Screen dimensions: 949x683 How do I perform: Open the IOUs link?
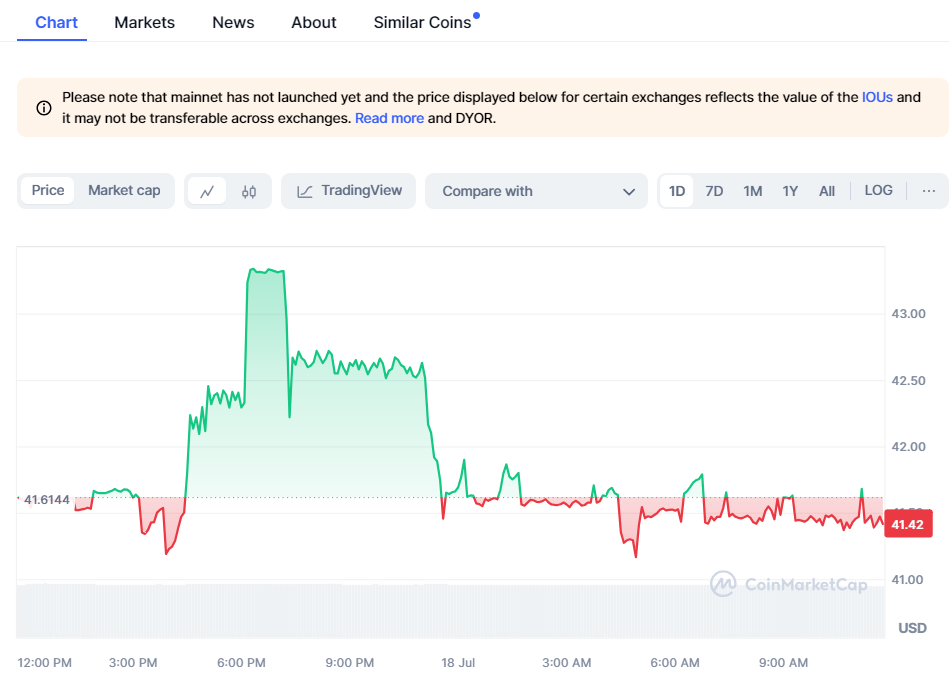click(876, 97)
